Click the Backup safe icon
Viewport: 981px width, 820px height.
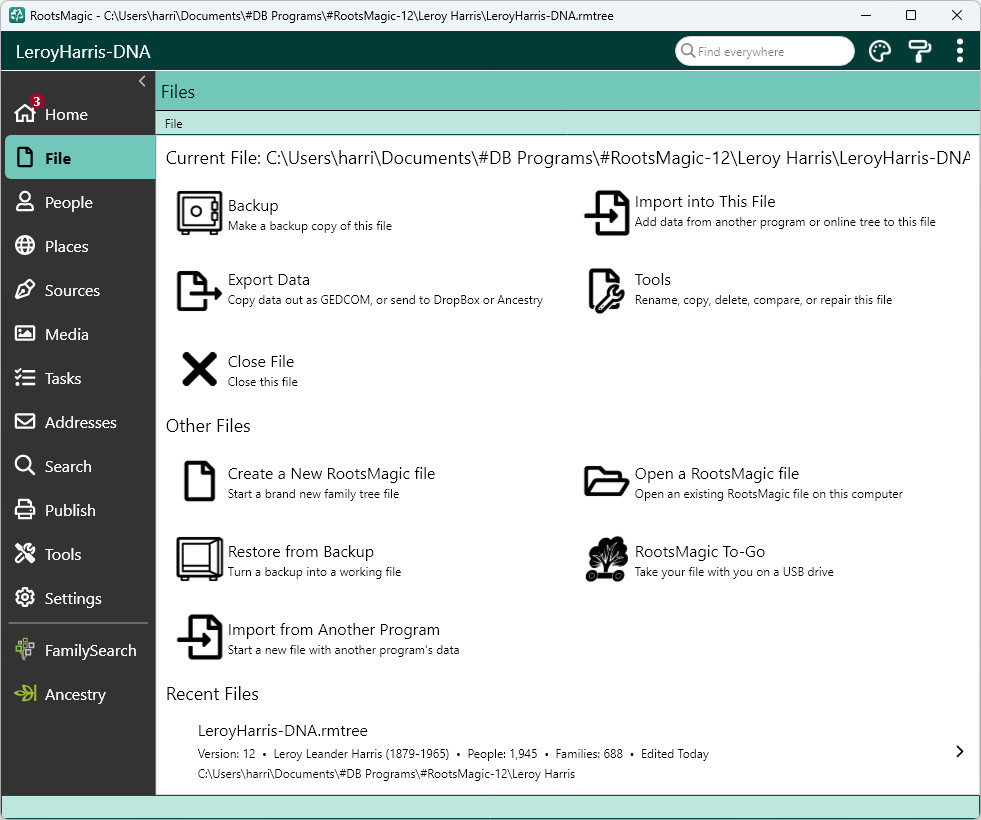pos(199,213)
